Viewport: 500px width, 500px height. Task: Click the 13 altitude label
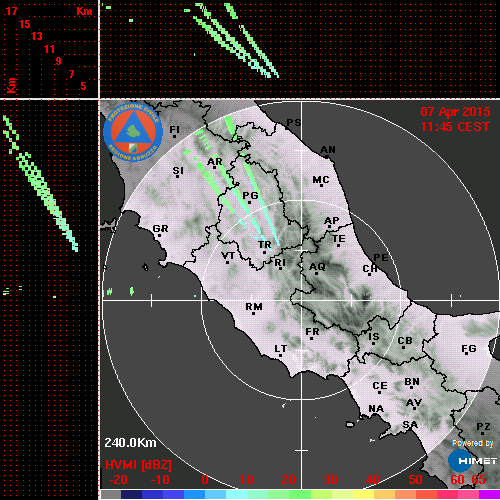point(37,36)
